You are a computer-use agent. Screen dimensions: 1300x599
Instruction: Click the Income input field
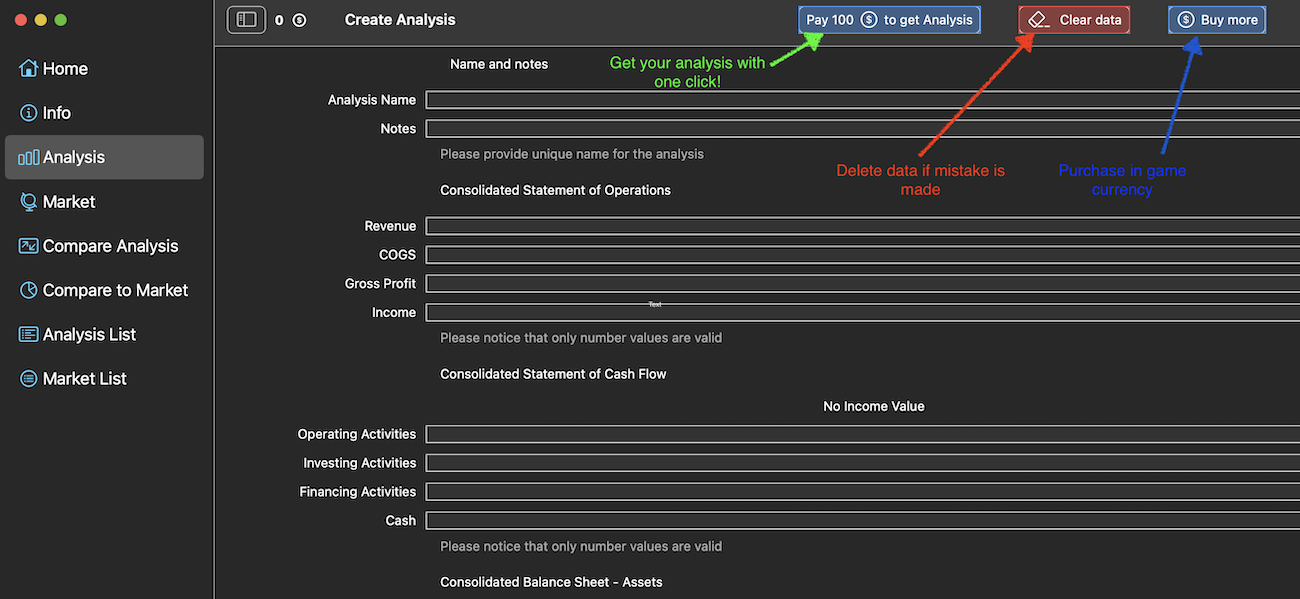point(863,312)
